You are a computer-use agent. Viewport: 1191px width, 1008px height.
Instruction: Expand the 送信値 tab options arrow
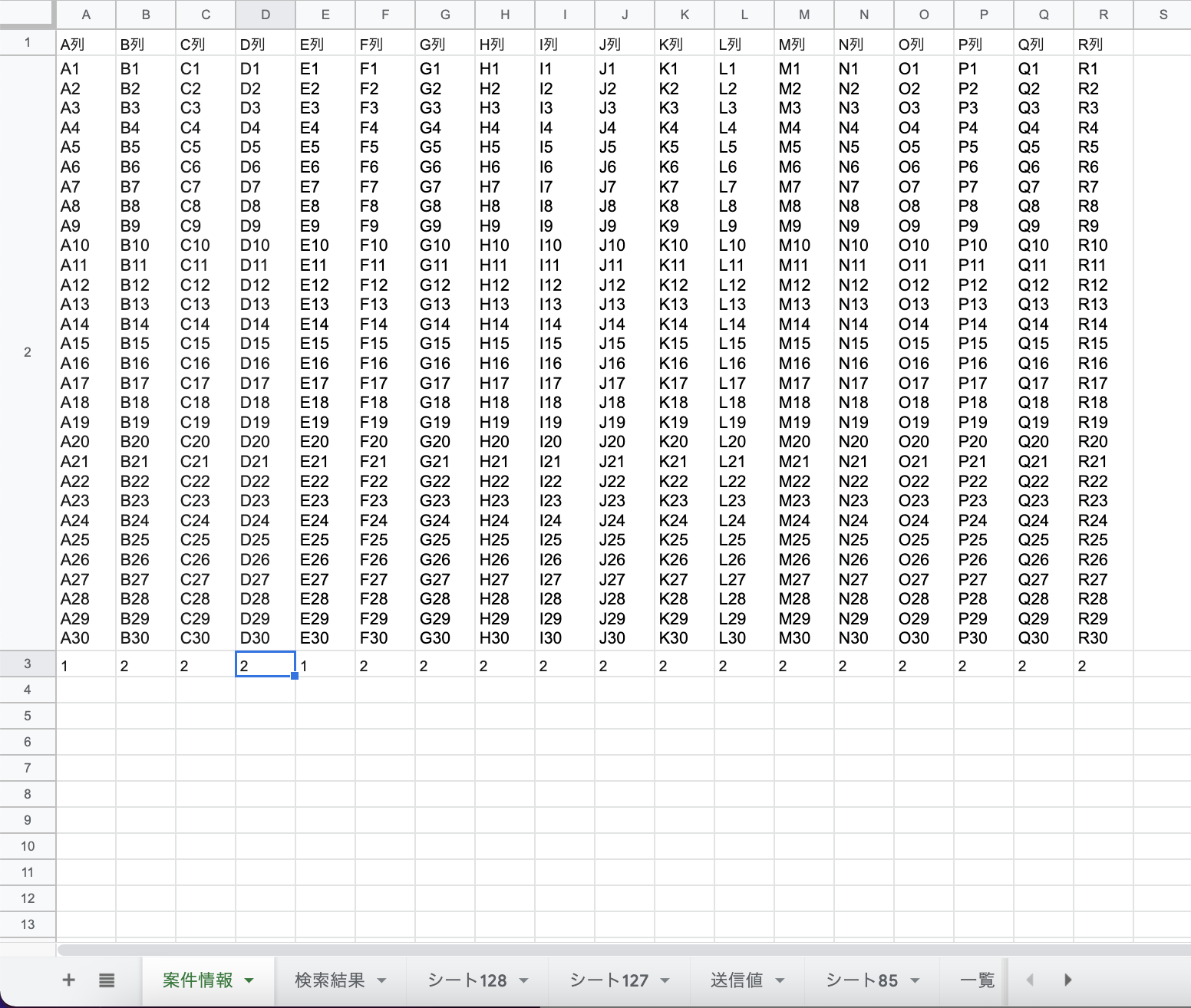click(780, 980)
